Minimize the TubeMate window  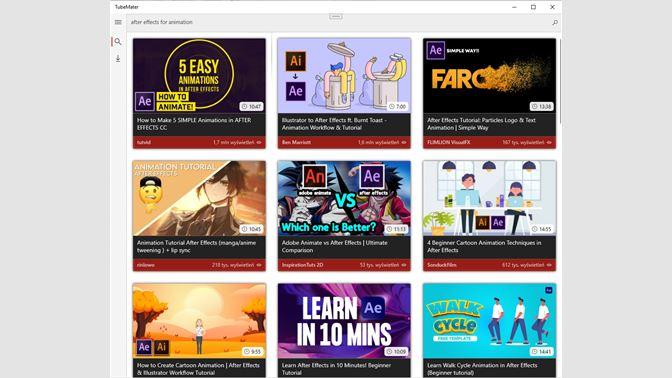514,7
